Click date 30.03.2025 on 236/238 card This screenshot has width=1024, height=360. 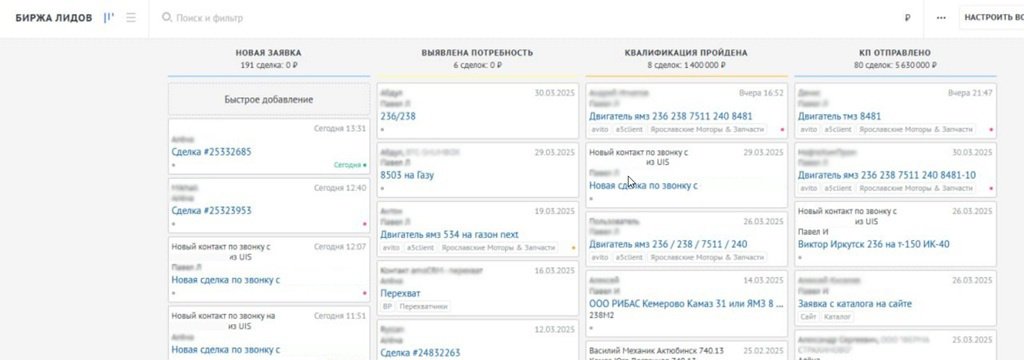(x=554, y=93)
